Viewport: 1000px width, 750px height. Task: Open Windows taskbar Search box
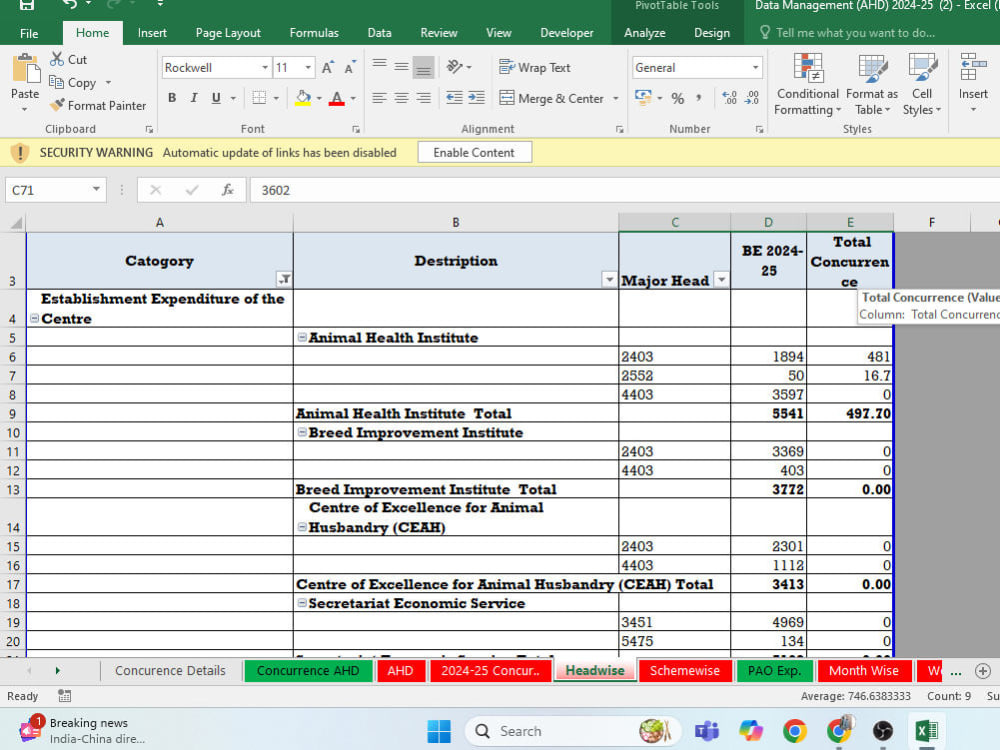(x=573, y=731)
